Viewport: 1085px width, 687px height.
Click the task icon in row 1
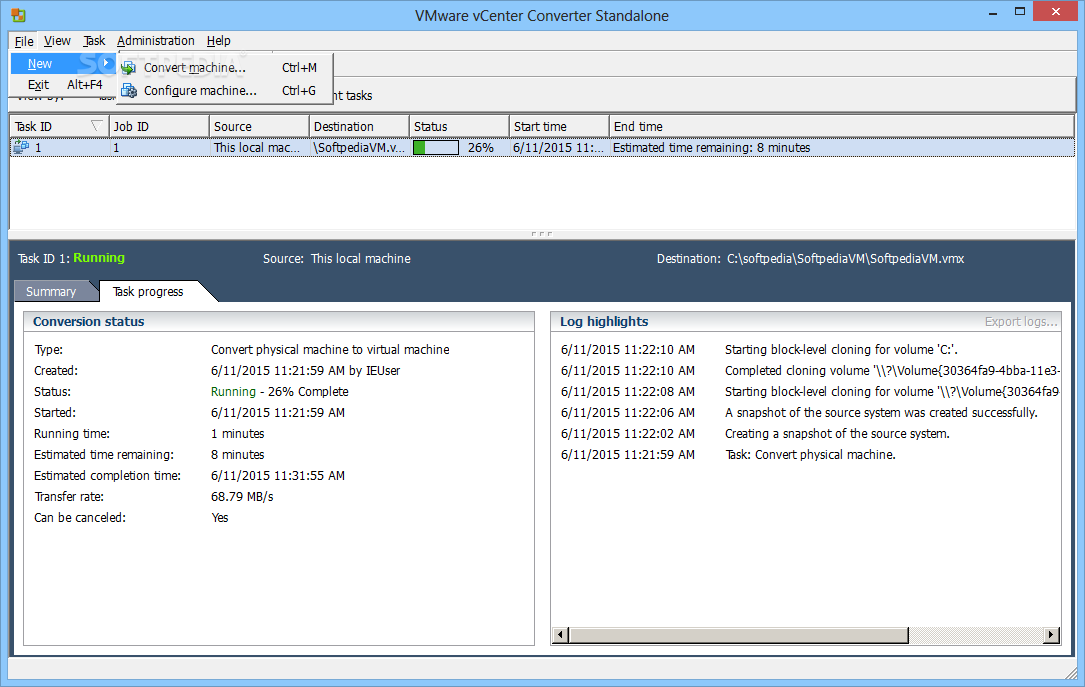21,147
